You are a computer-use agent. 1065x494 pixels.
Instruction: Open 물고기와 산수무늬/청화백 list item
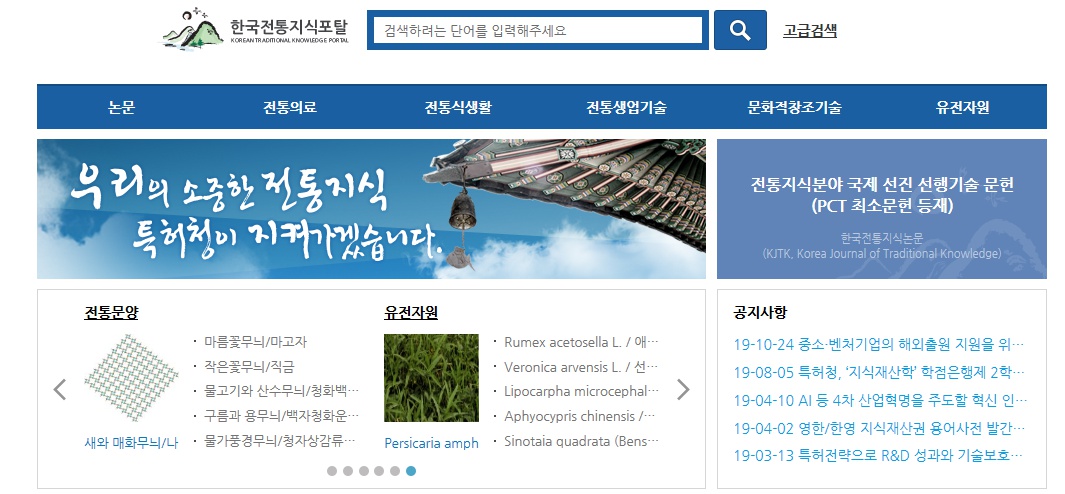281,391
